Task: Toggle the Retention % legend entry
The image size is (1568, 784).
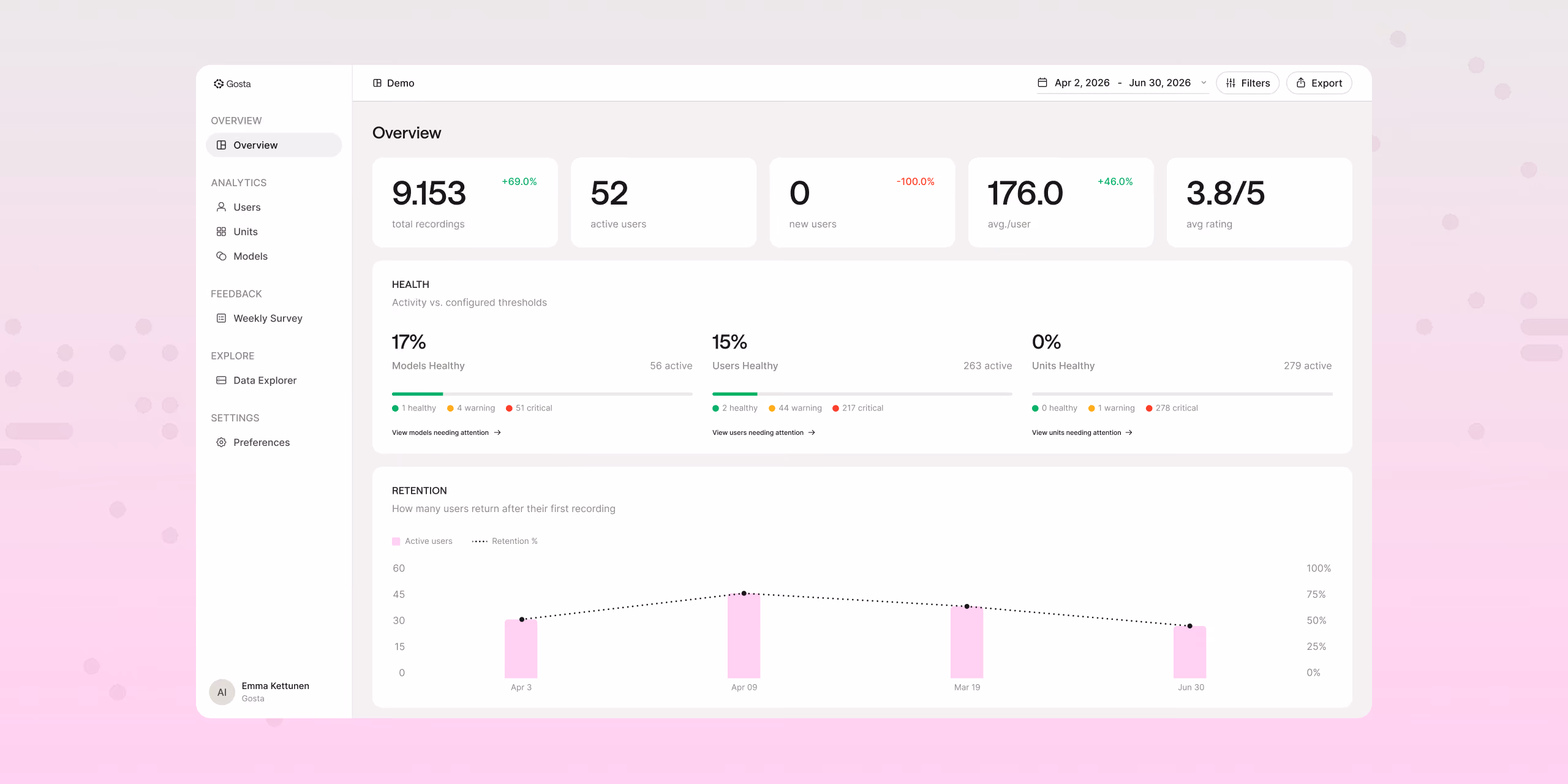Action: point(504,541)
